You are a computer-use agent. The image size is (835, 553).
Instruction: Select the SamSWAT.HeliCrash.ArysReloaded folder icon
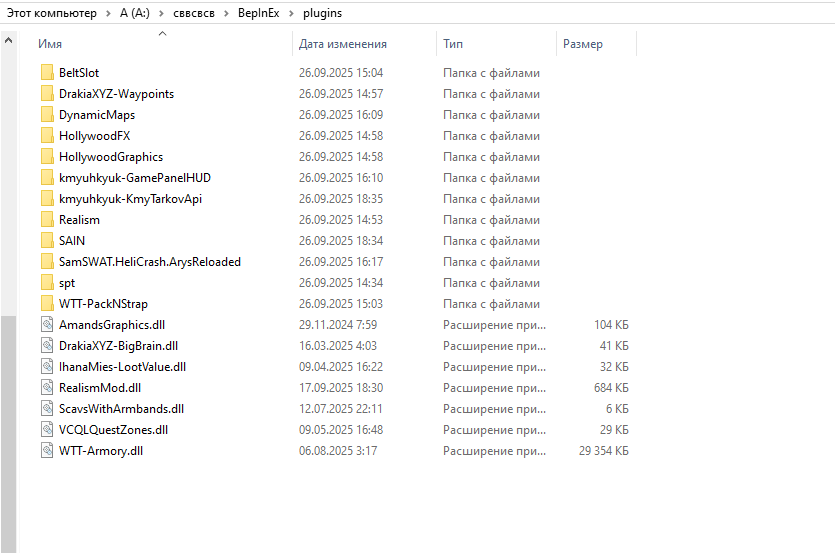(47, 262)
